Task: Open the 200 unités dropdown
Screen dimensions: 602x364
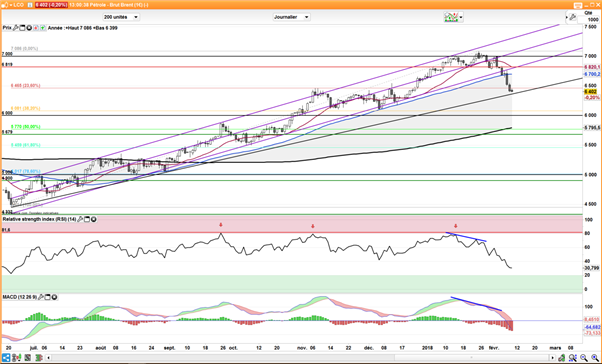Action: click(x=121, y=17)
